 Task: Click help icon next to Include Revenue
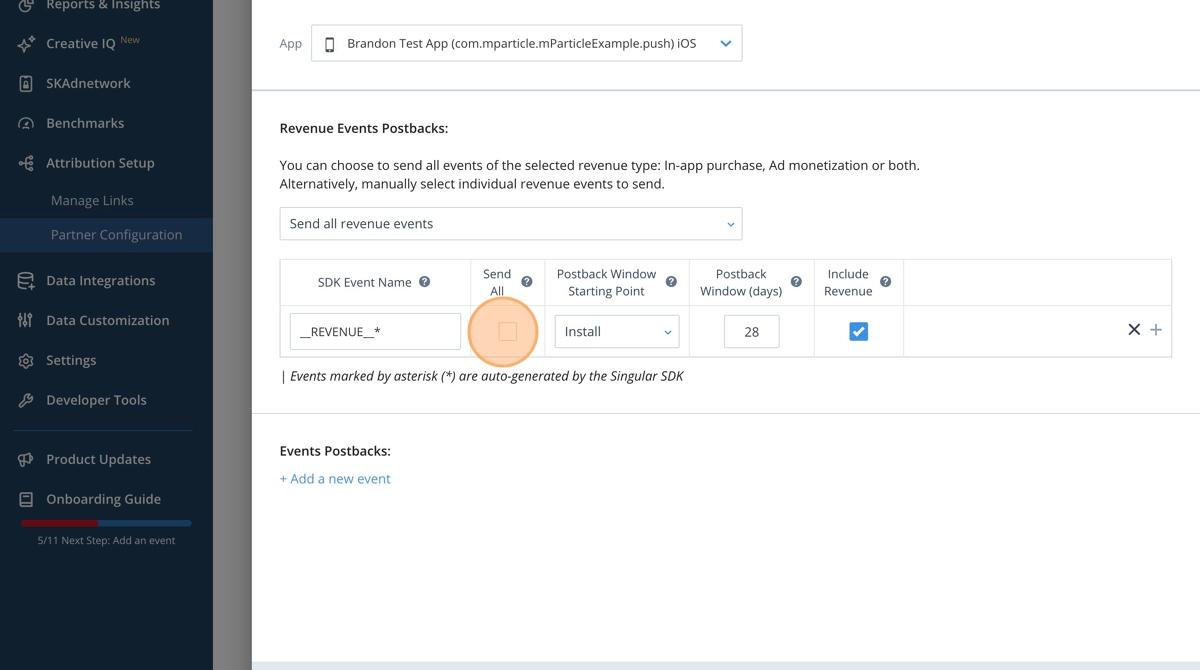[885, 282]
